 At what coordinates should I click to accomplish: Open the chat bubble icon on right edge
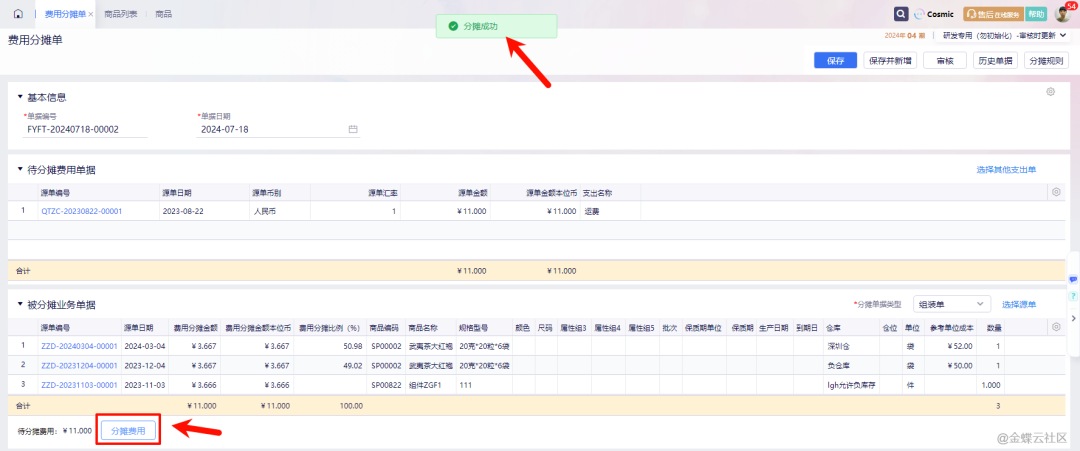pos(1073,279)
